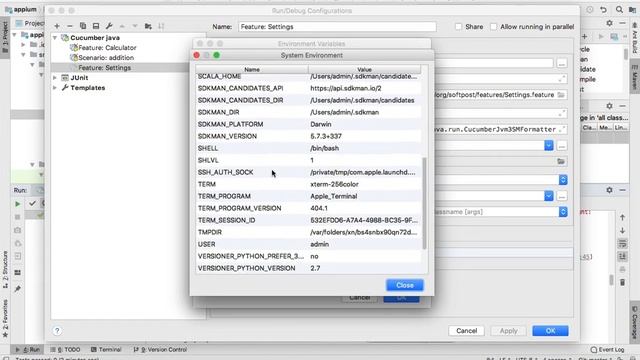Click value xterm-256color

[x=334, y=184]
